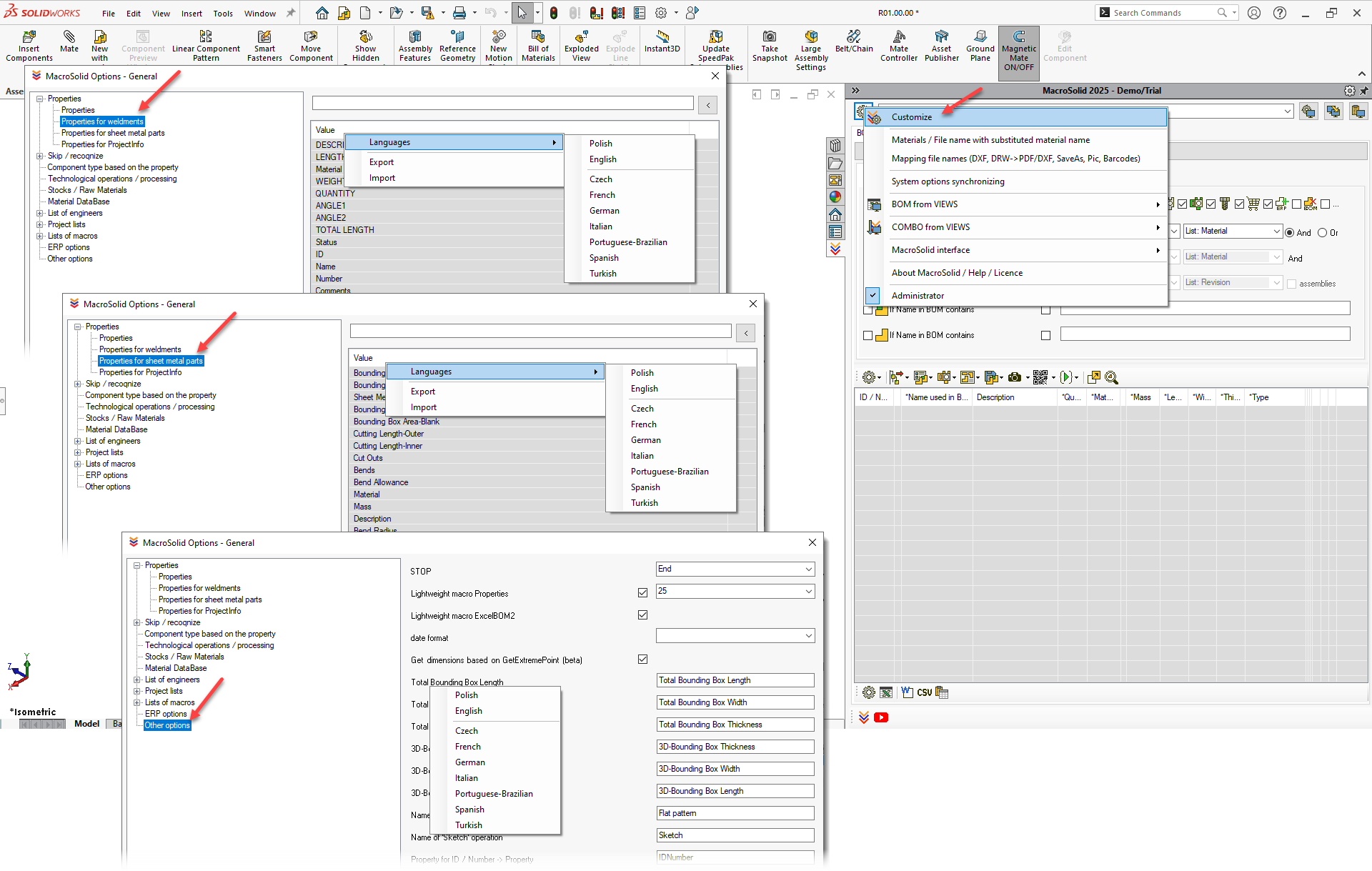Open the Tools menu
This screenshot has height=871, width=1372.
223,14
